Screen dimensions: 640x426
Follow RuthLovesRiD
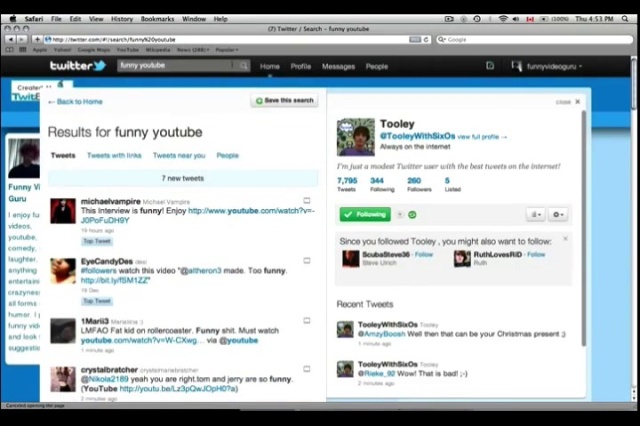[x=536, y=255]
